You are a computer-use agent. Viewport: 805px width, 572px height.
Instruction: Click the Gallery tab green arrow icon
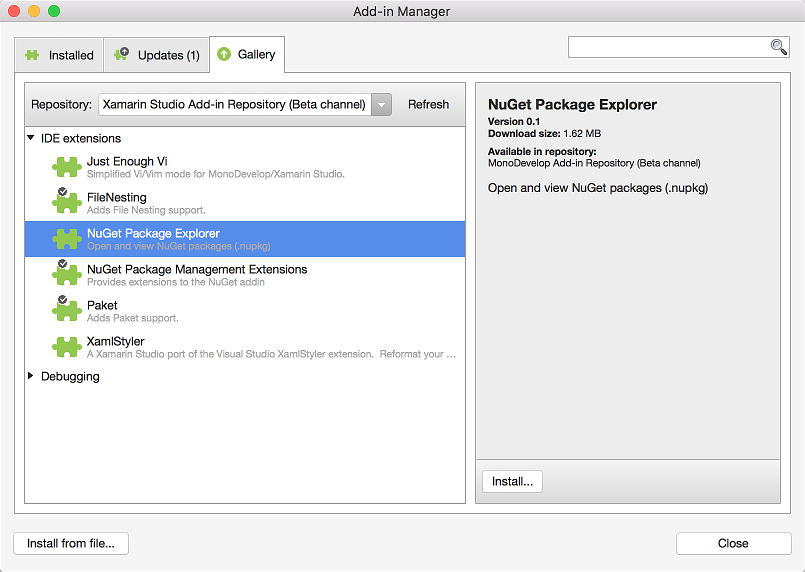[x=224, y=54]
